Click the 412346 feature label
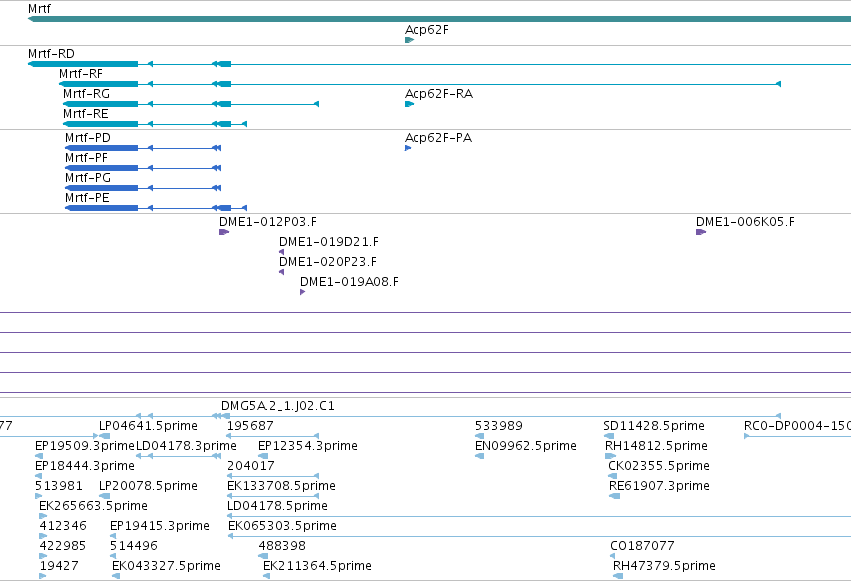Screen dimensions: 851x581 [x=63, y=526]
